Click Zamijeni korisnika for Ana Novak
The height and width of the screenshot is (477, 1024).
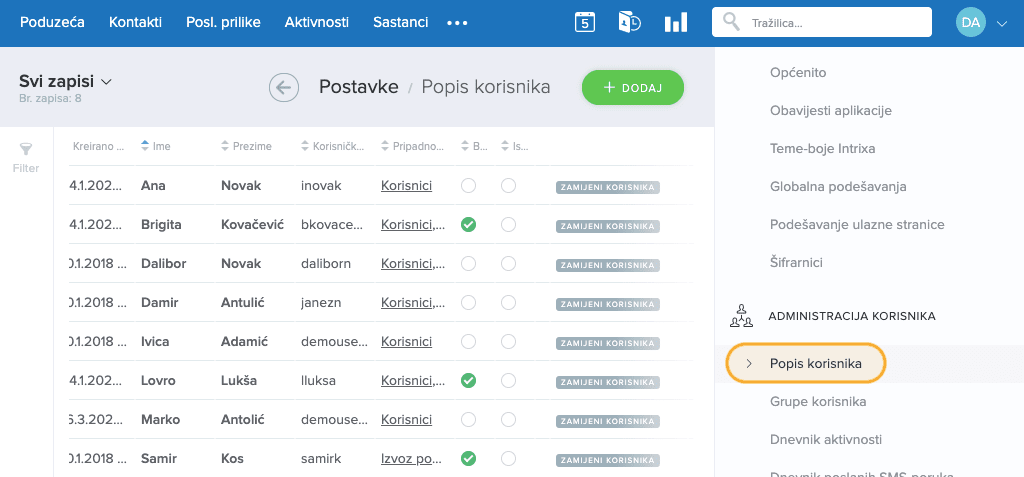[608, 188]
